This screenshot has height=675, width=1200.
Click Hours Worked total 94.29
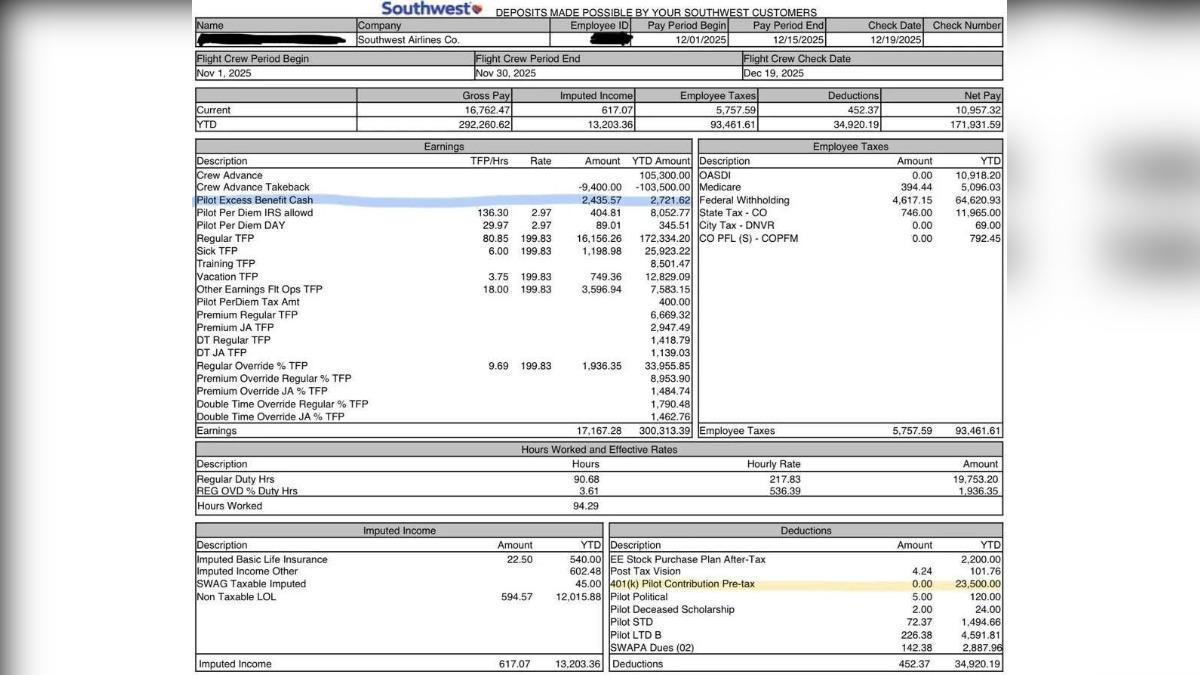tap(586, 506)
